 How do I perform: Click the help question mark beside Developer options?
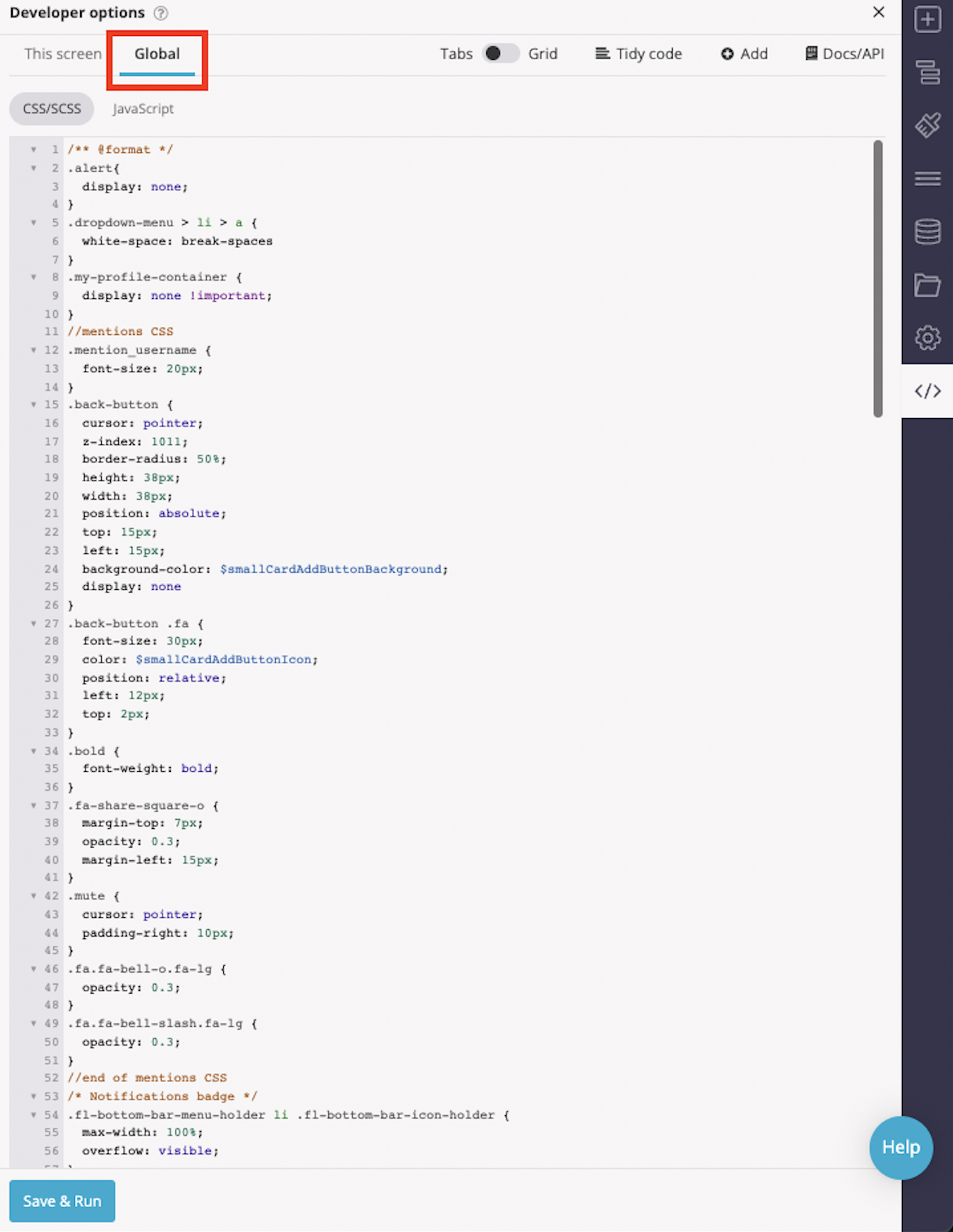[x=160, y=13]
